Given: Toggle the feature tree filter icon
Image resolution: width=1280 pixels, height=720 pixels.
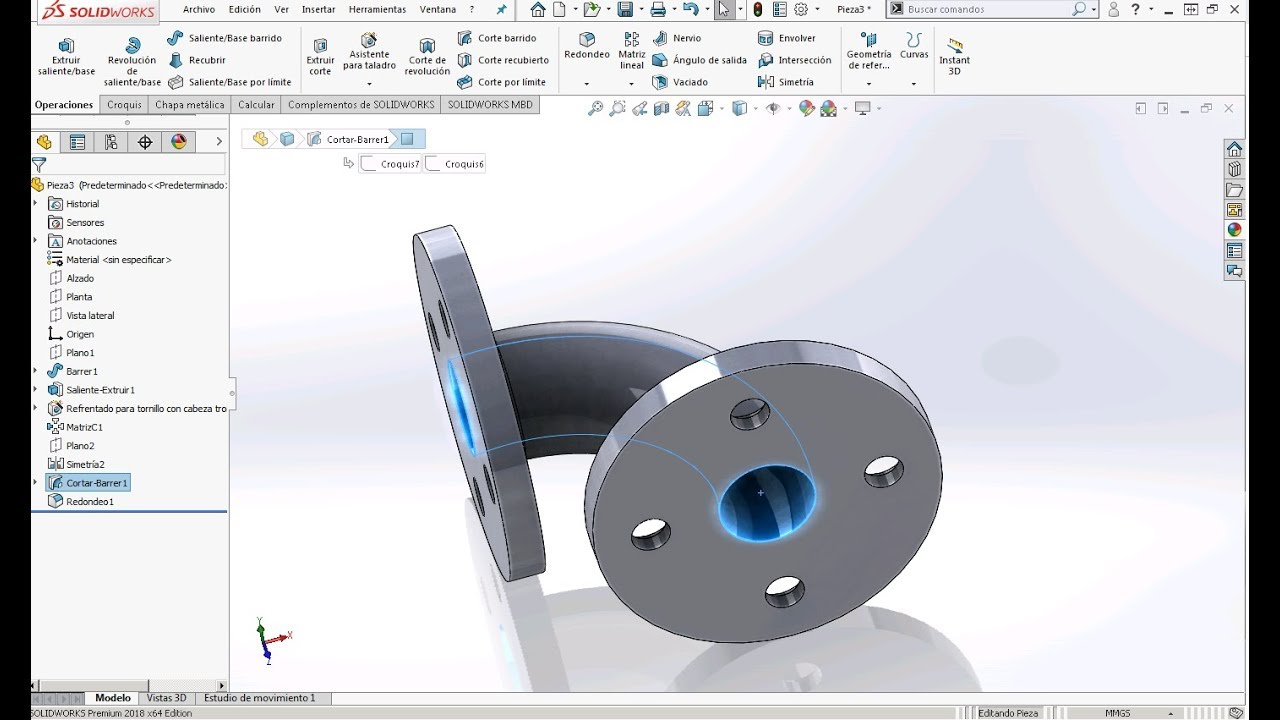Looking at the screenshot, I should point(39,164).
